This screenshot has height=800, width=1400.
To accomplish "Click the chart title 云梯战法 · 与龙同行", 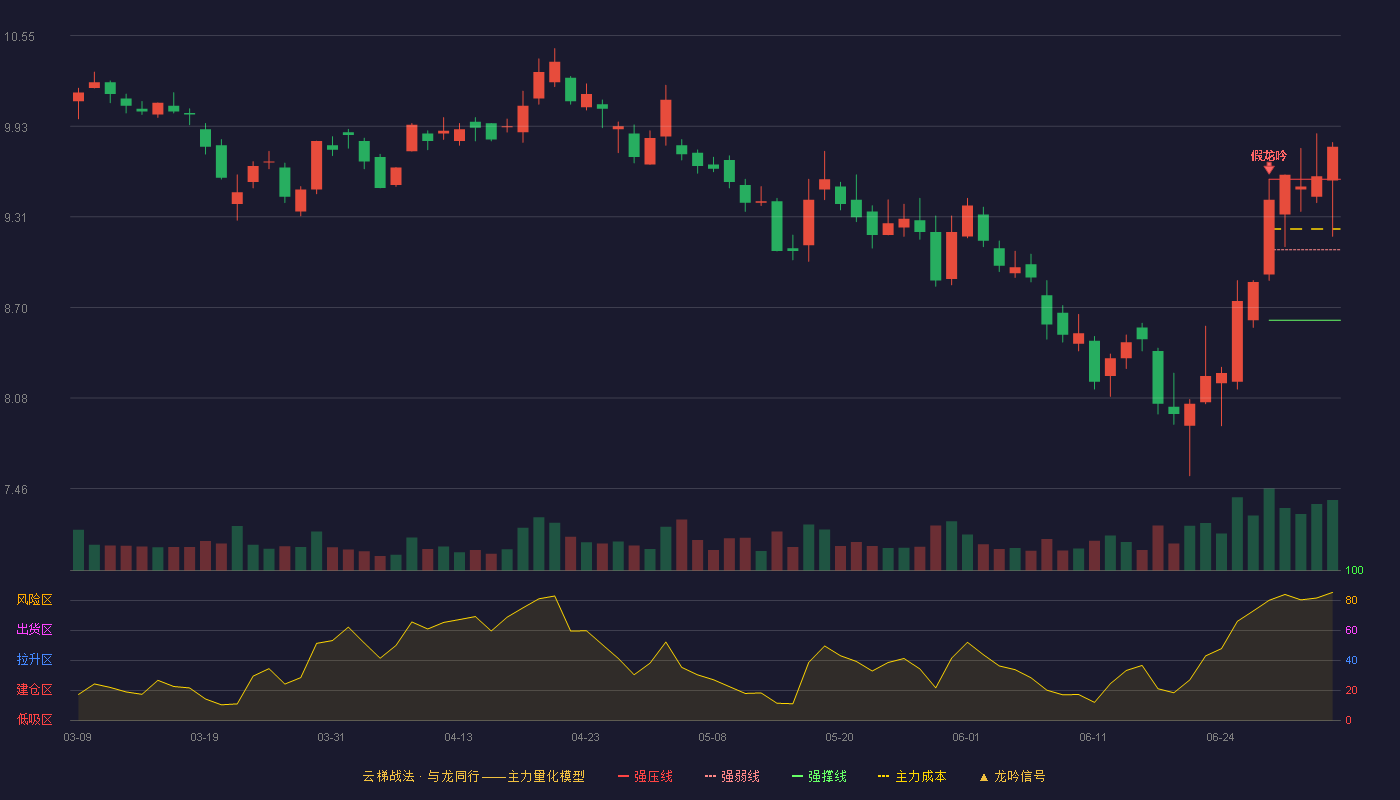I will (421, 776).
